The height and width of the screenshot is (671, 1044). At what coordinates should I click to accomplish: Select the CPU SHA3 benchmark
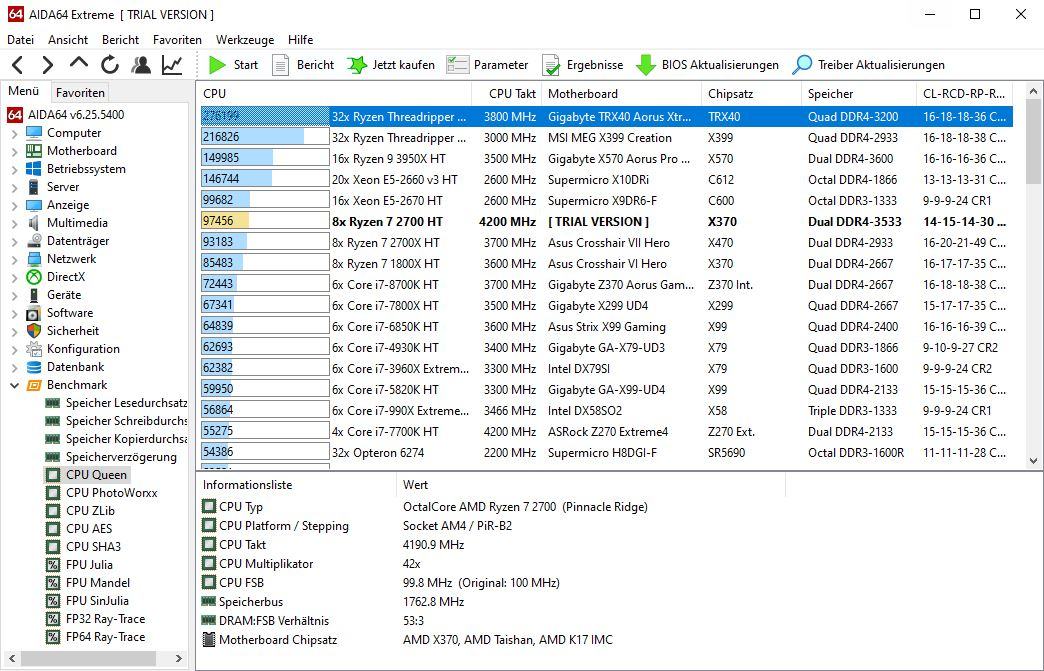83,547
